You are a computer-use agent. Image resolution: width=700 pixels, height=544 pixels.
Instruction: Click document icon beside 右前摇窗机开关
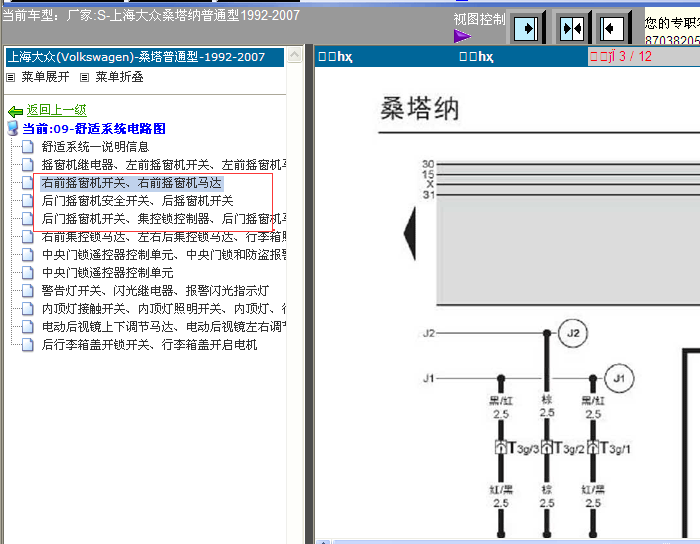pos(28,183)
